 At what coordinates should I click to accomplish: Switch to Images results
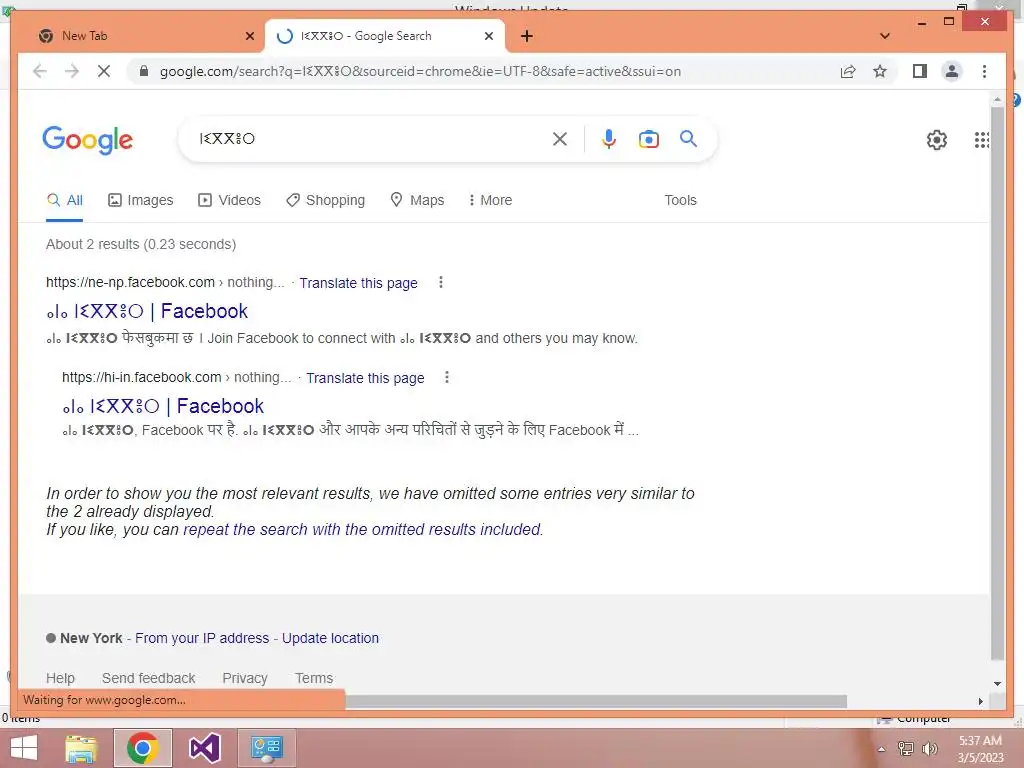(140, 200)
